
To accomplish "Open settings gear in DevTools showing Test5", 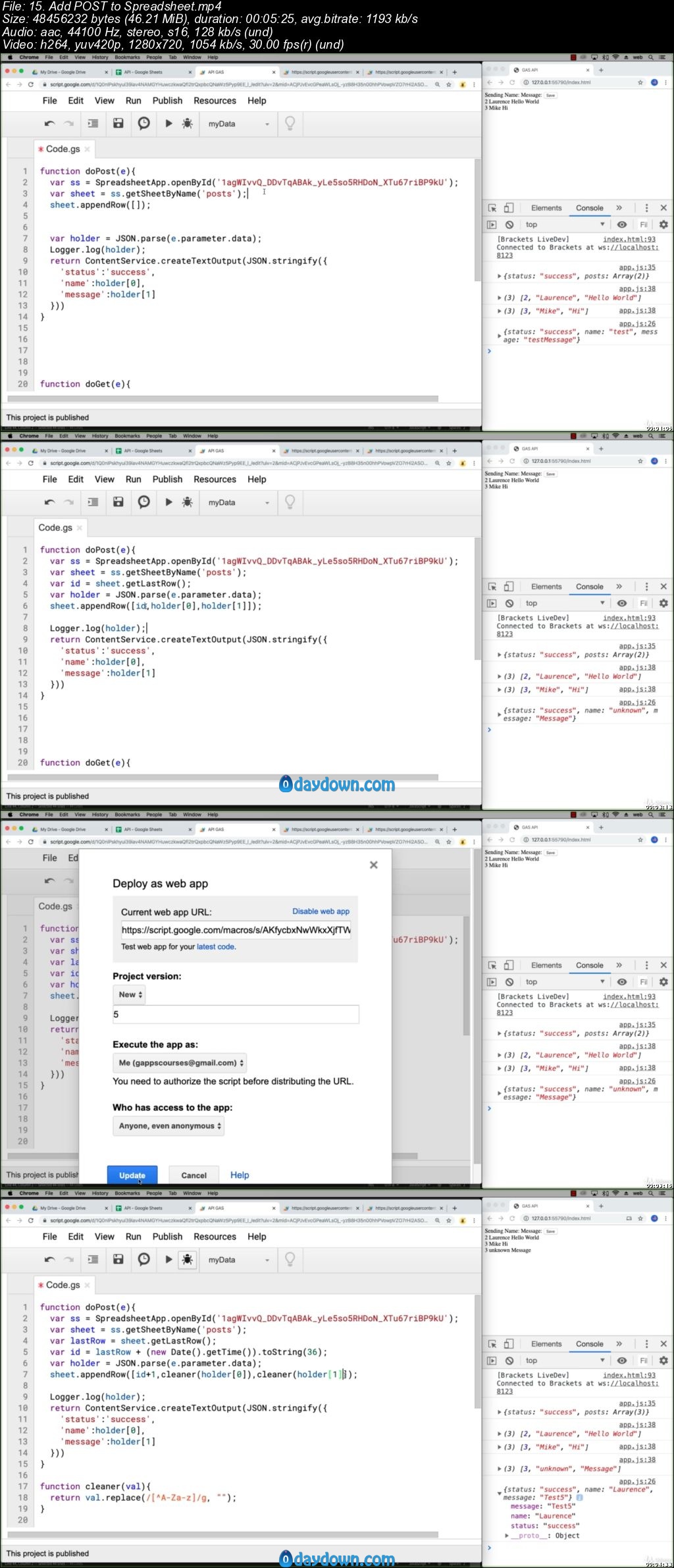I will [x=663, y=1360].
